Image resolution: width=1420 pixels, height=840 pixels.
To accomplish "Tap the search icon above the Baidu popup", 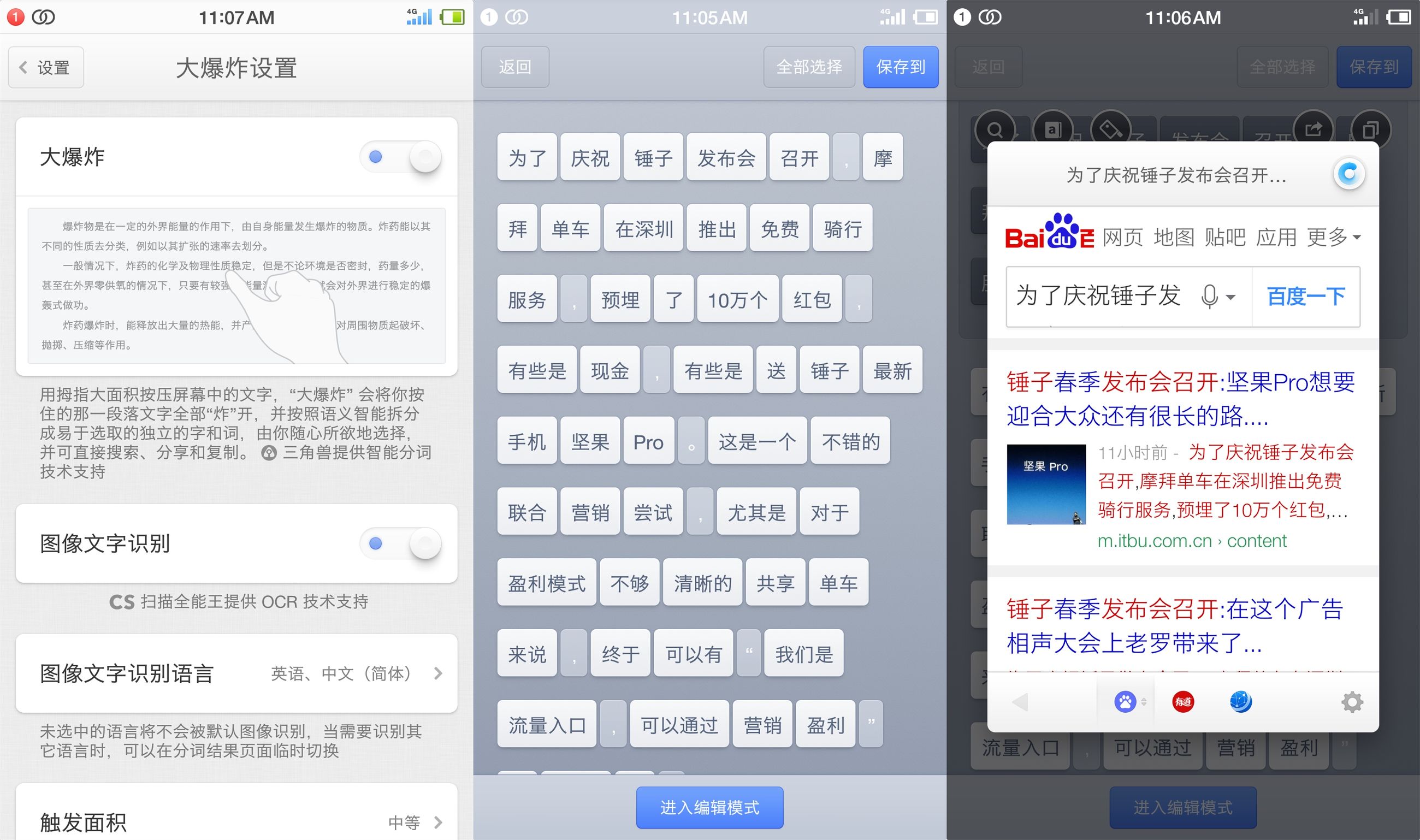I will 995,130.
